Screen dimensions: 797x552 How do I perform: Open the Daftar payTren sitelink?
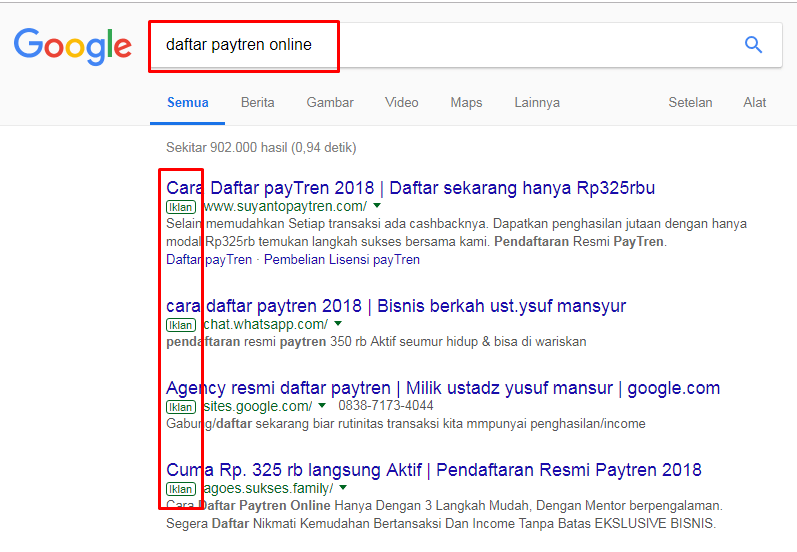[x=209, y=260]
